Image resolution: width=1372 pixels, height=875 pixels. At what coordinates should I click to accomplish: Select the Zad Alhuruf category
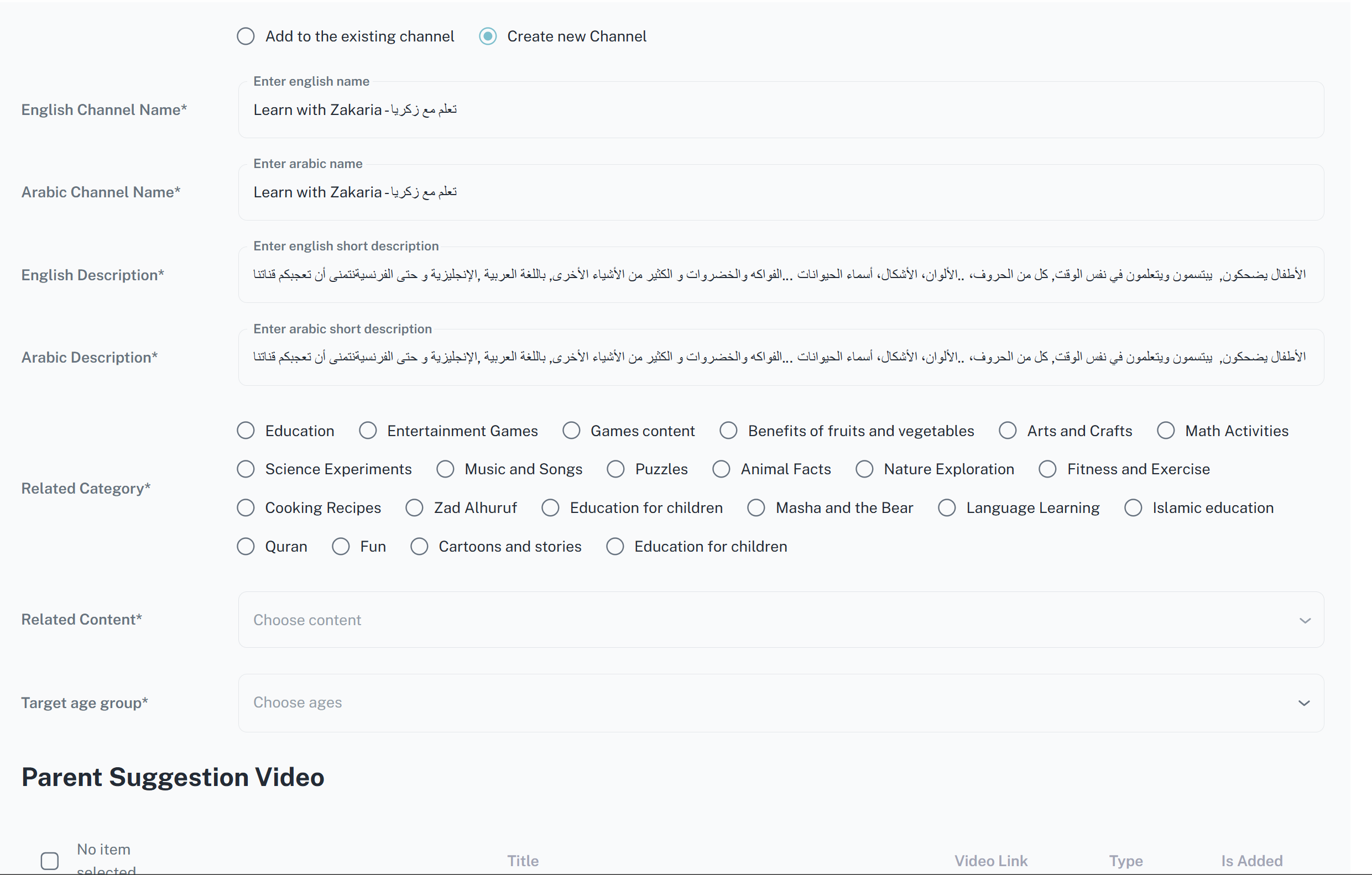click(414, 508)
